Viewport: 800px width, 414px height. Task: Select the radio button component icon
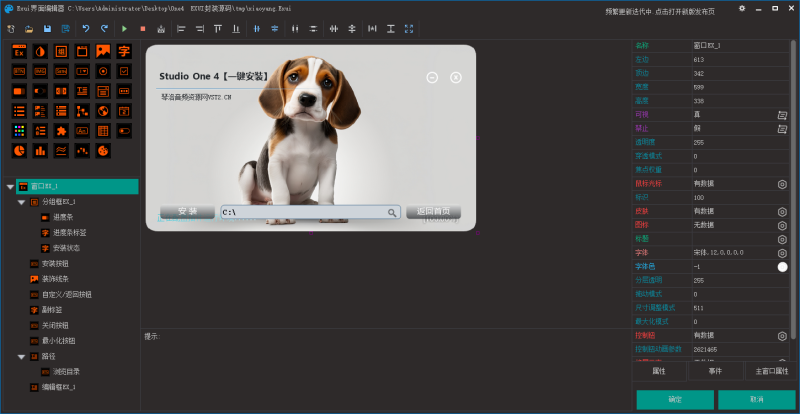[x=103, y=71]
